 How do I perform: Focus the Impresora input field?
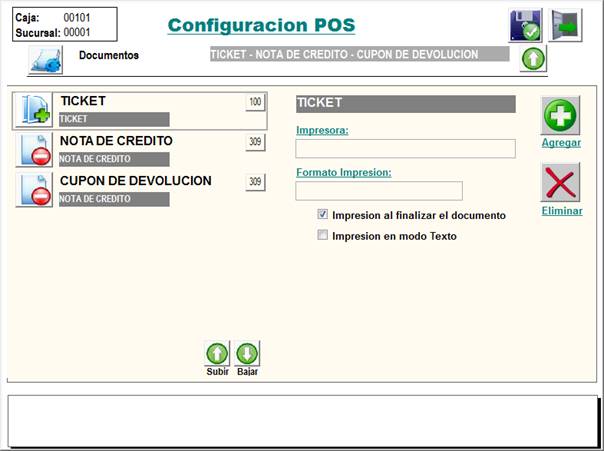pos(405,149)
